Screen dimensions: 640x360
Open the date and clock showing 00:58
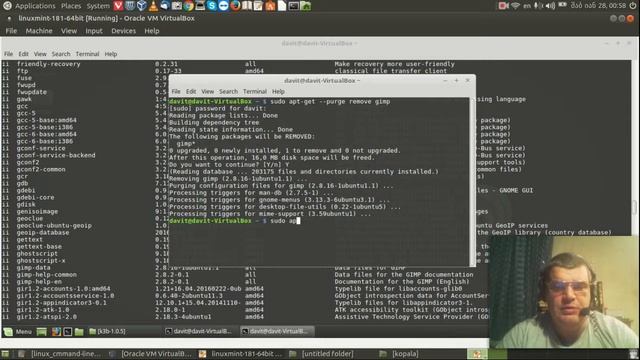click(x=598, y=6)
